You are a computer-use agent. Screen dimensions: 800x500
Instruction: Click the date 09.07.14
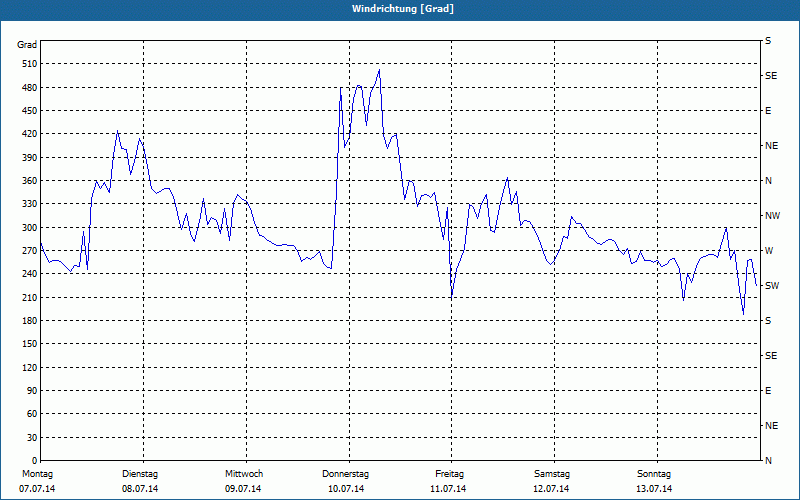pos(243,489)
